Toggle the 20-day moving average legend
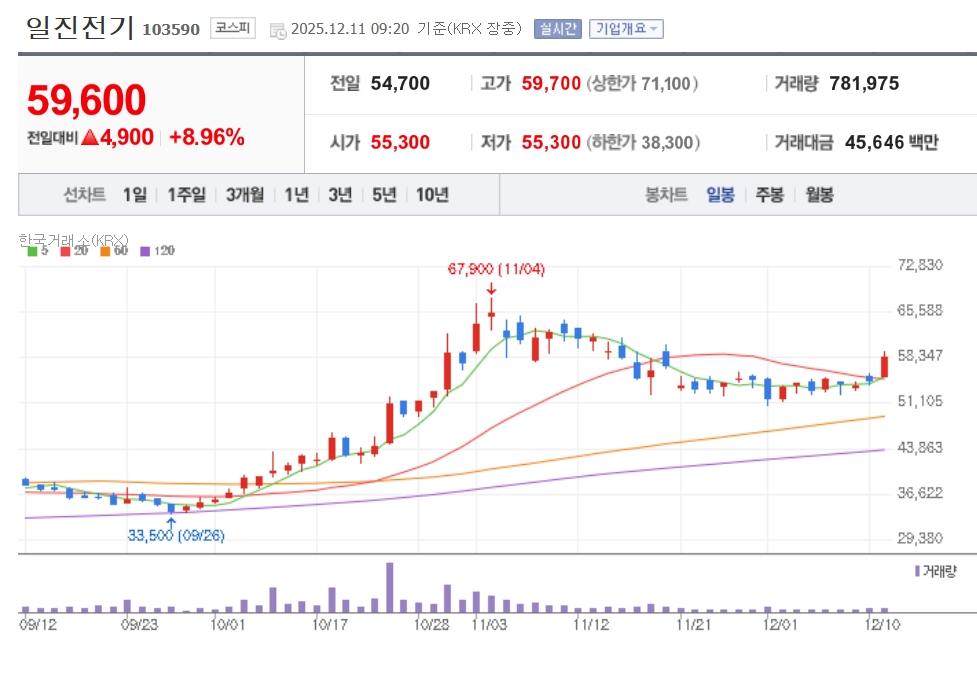This screenshot has height=677, width=977. click(x=73, y=251)
